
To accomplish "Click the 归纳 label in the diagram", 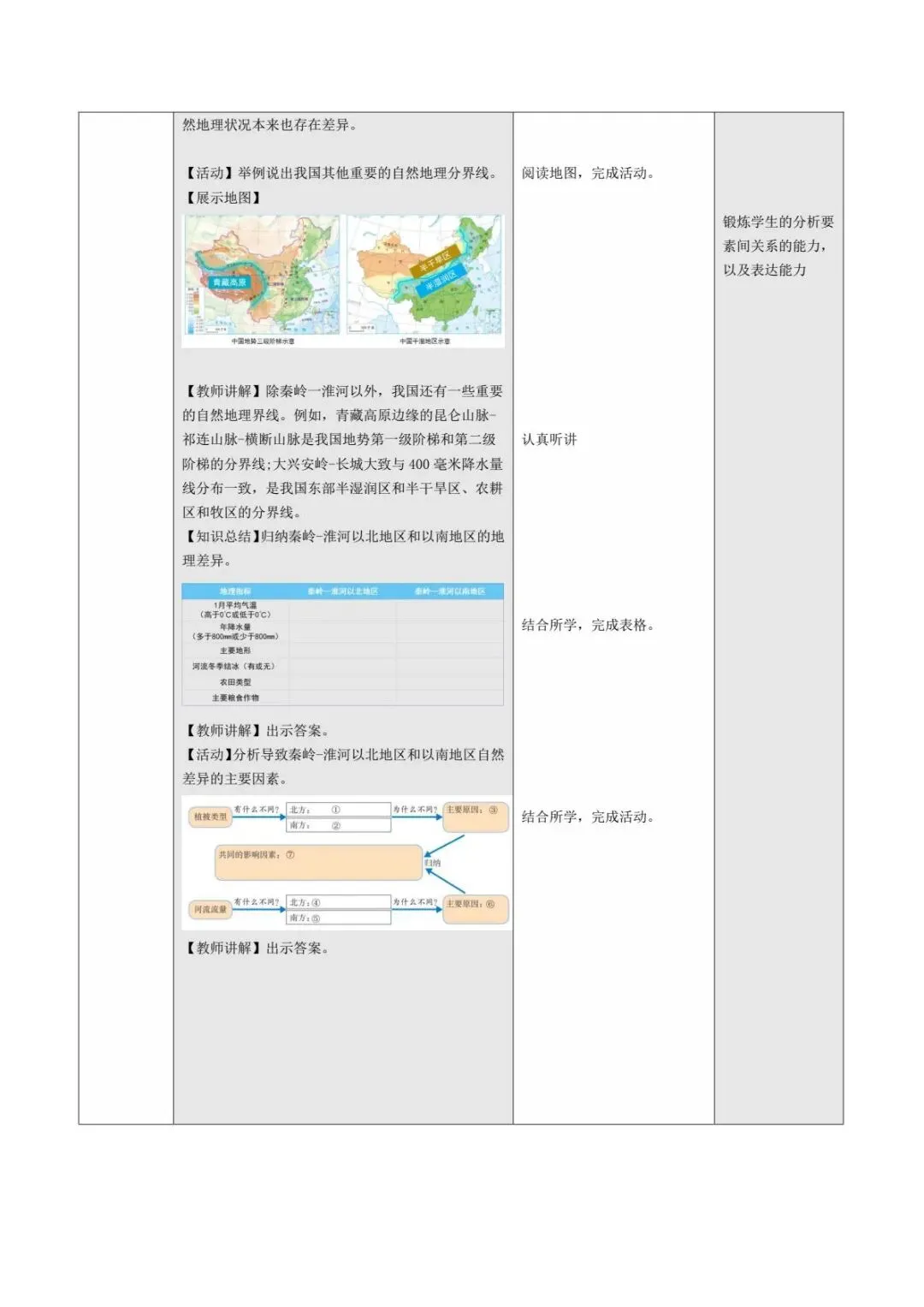I will tap(433, 863).
